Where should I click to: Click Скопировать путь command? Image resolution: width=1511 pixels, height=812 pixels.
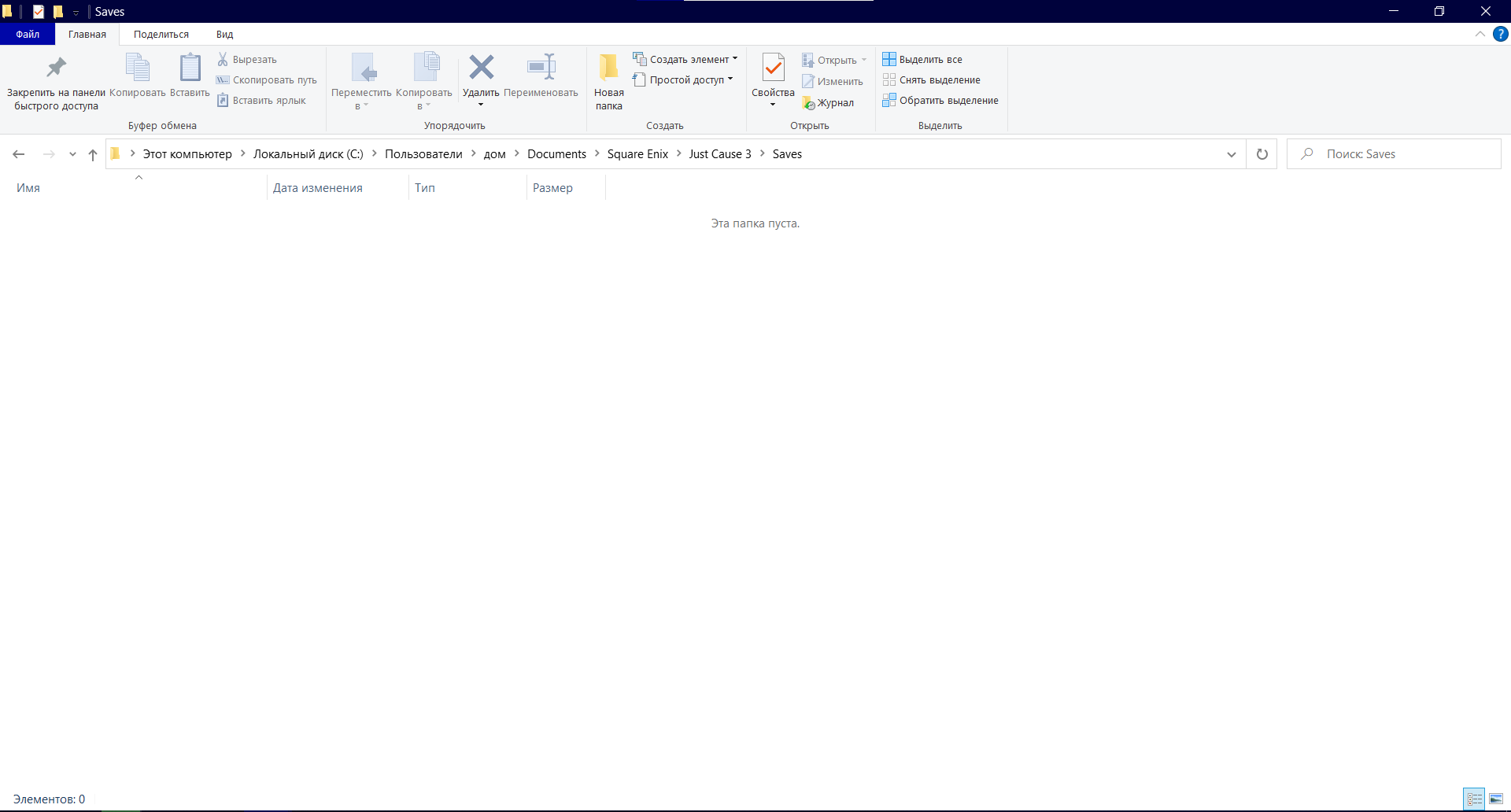click(x=267, y=80)
